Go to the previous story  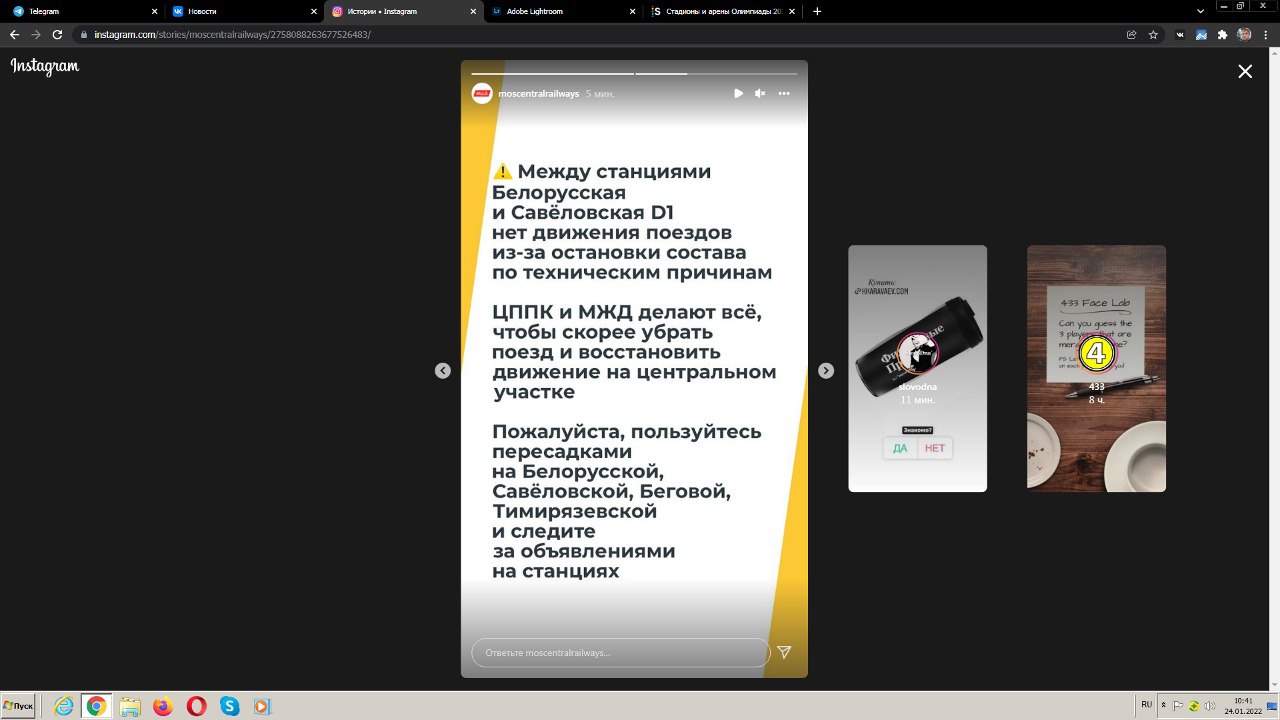point(443,370)
